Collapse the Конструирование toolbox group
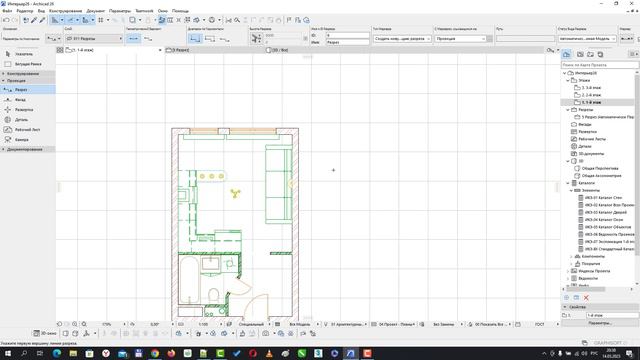The width and height of the screenshot is (640, 360). point(27,74)
